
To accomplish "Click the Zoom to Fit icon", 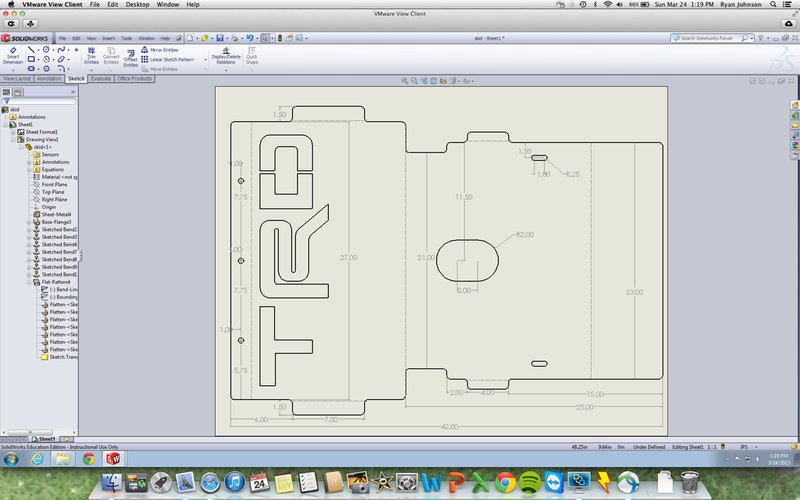I will point(405,81).
